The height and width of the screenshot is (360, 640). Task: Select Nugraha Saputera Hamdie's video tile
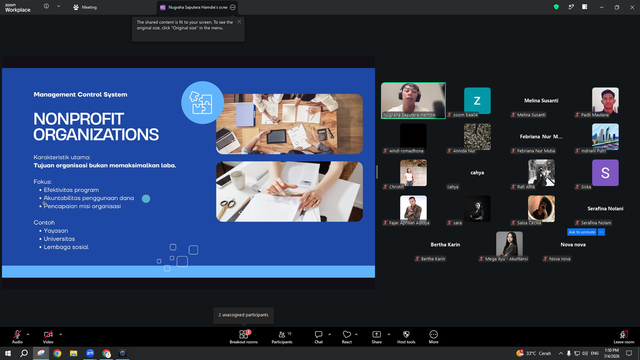(x=413, y=100)
